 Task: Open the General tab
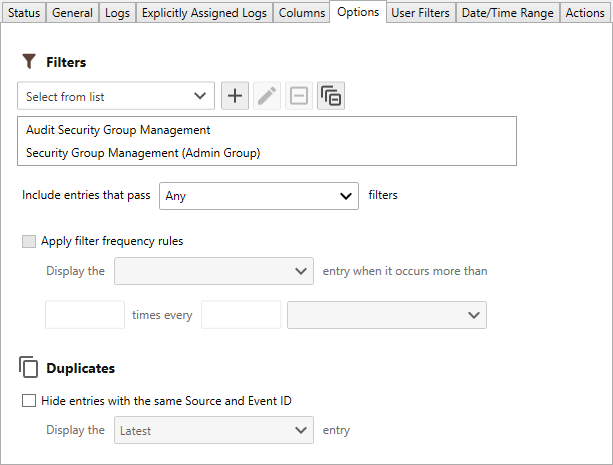click(x=72, y=13)
